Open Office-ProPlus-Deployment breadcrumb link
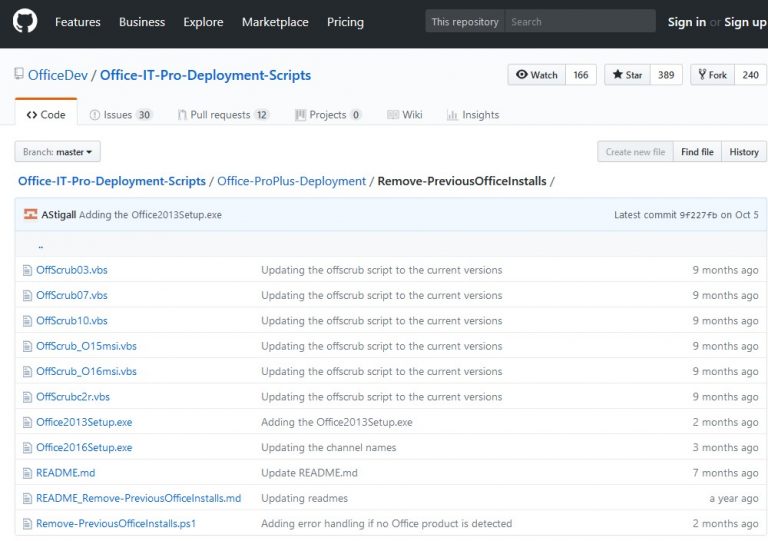This screenshot has width=768, height=541. pos(291,181)
